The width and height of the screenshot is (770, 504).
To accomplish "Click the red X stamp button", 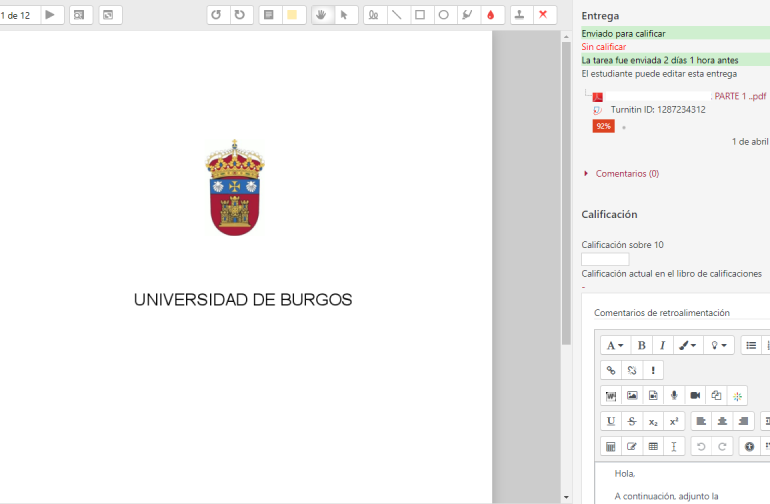I will point(543,15).
